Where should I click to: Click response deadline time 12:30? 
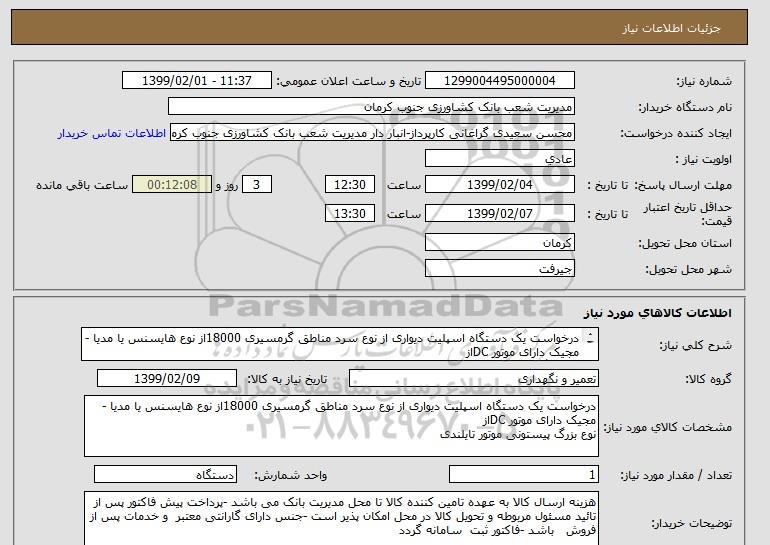350,185
